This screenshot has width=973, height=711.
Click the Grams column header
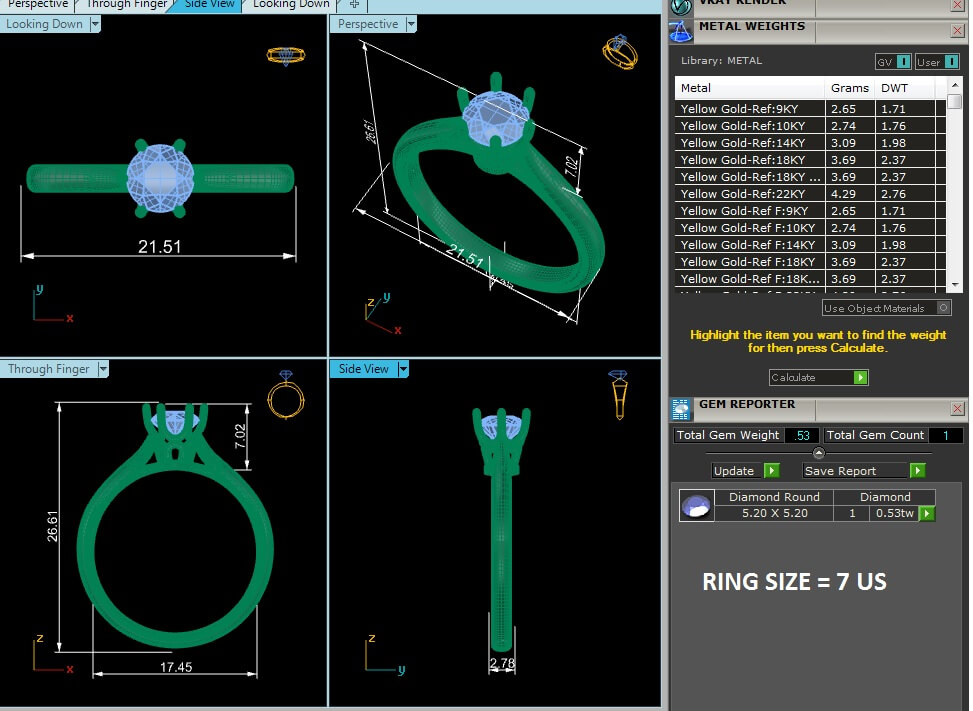click(850, 88)
